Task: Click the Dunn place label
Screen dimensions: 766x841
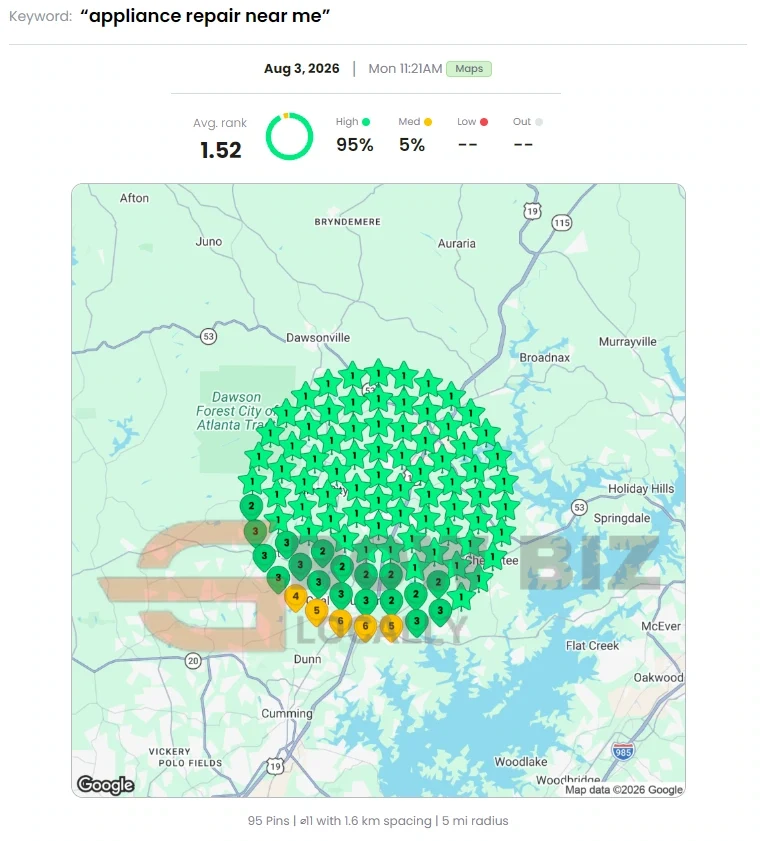Action: click(x=307, y=659)
